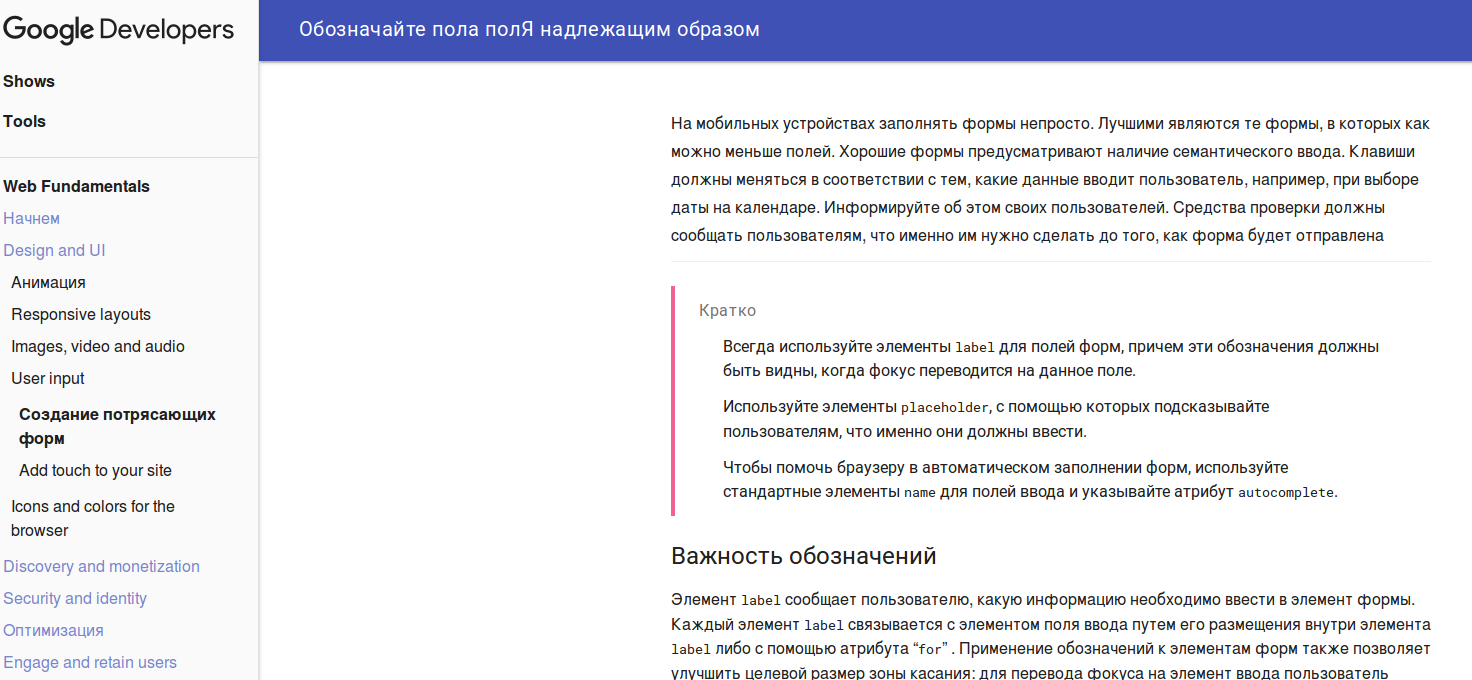Open the Tools section

25,122
